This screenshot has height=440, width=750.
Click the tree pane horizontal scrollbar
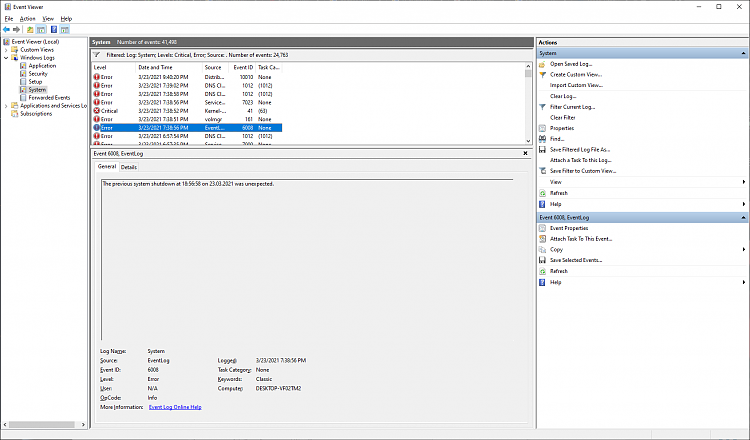[44, 425]
